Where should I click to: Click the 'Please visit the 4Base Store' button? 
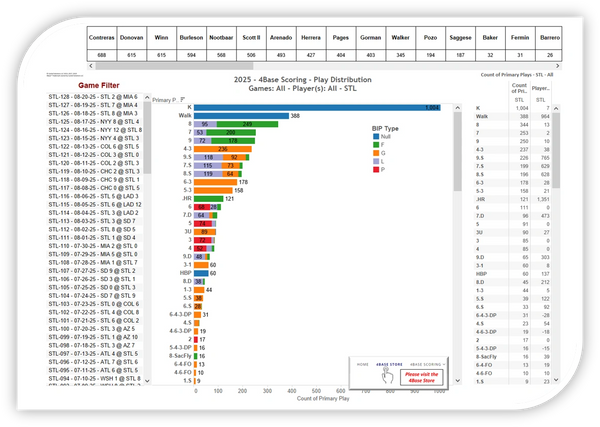coord(421,379)
